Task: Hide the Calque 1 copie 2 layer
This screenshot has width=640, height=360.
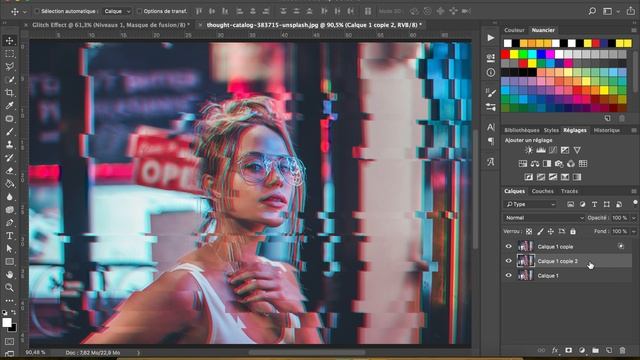Action: point(508,261)
